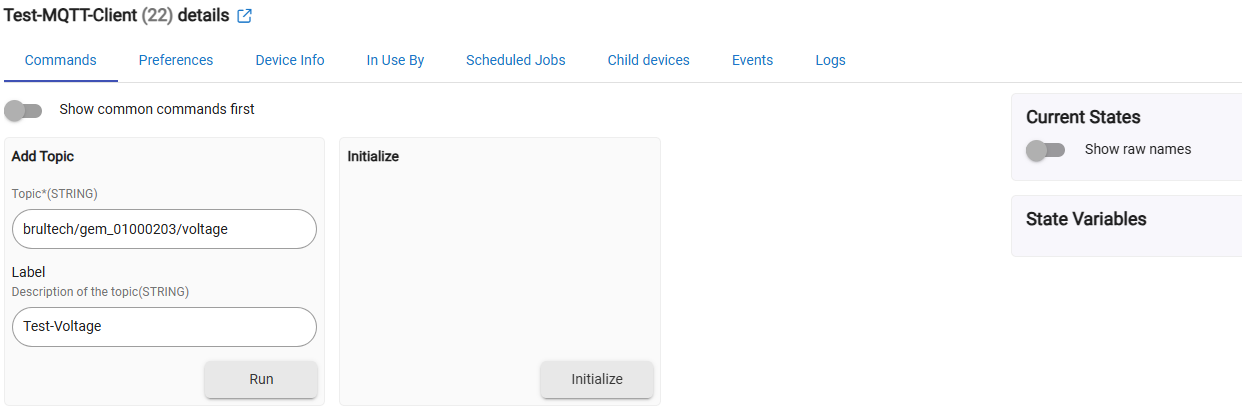Image resolution: width=1242 pixels, height=418 pixels.
Task: Go to the Device Info tab
Action: pyautogui.click(x=290, y=60)
